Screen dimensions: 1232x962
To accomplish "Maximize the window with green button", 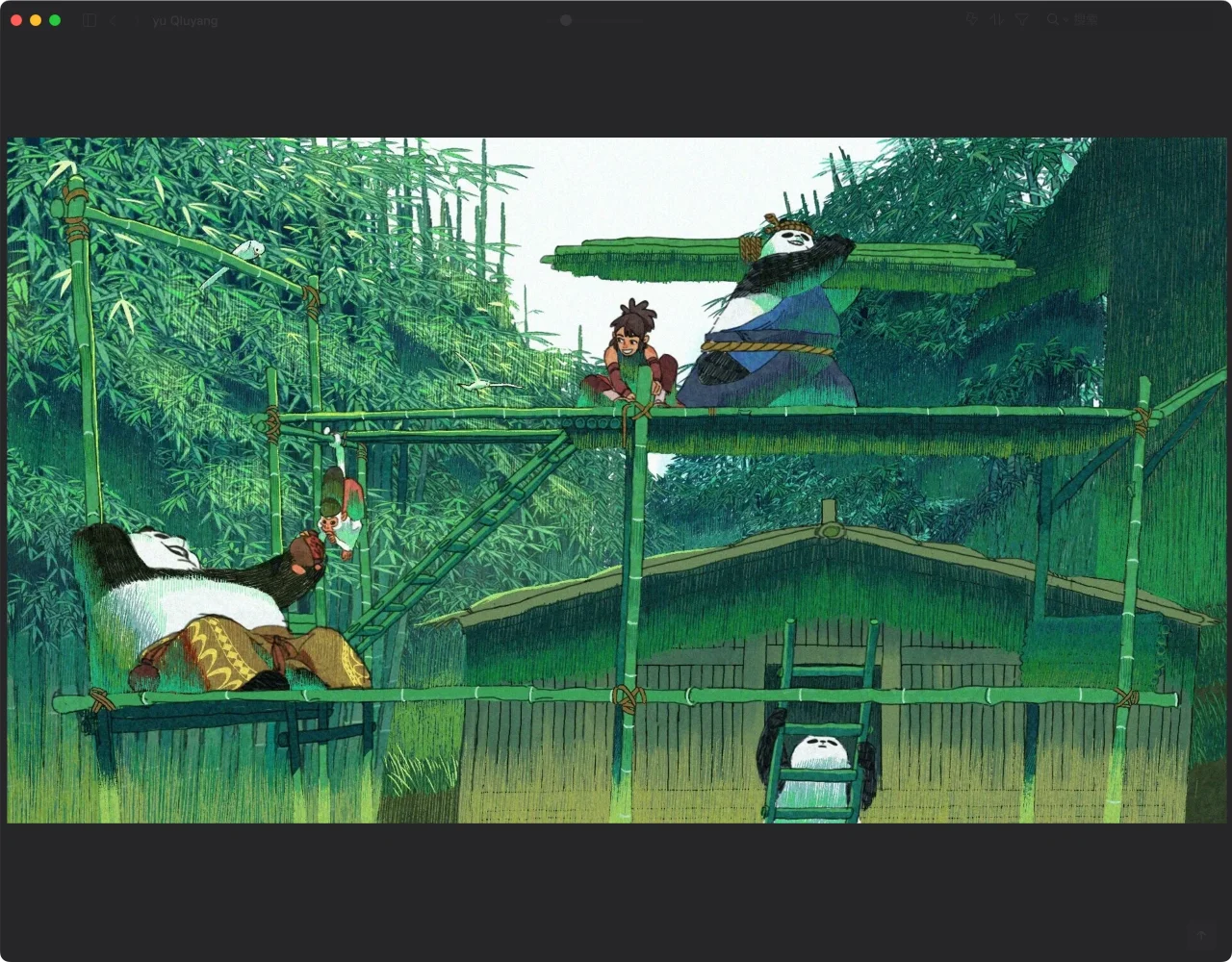I will point(55,20).
